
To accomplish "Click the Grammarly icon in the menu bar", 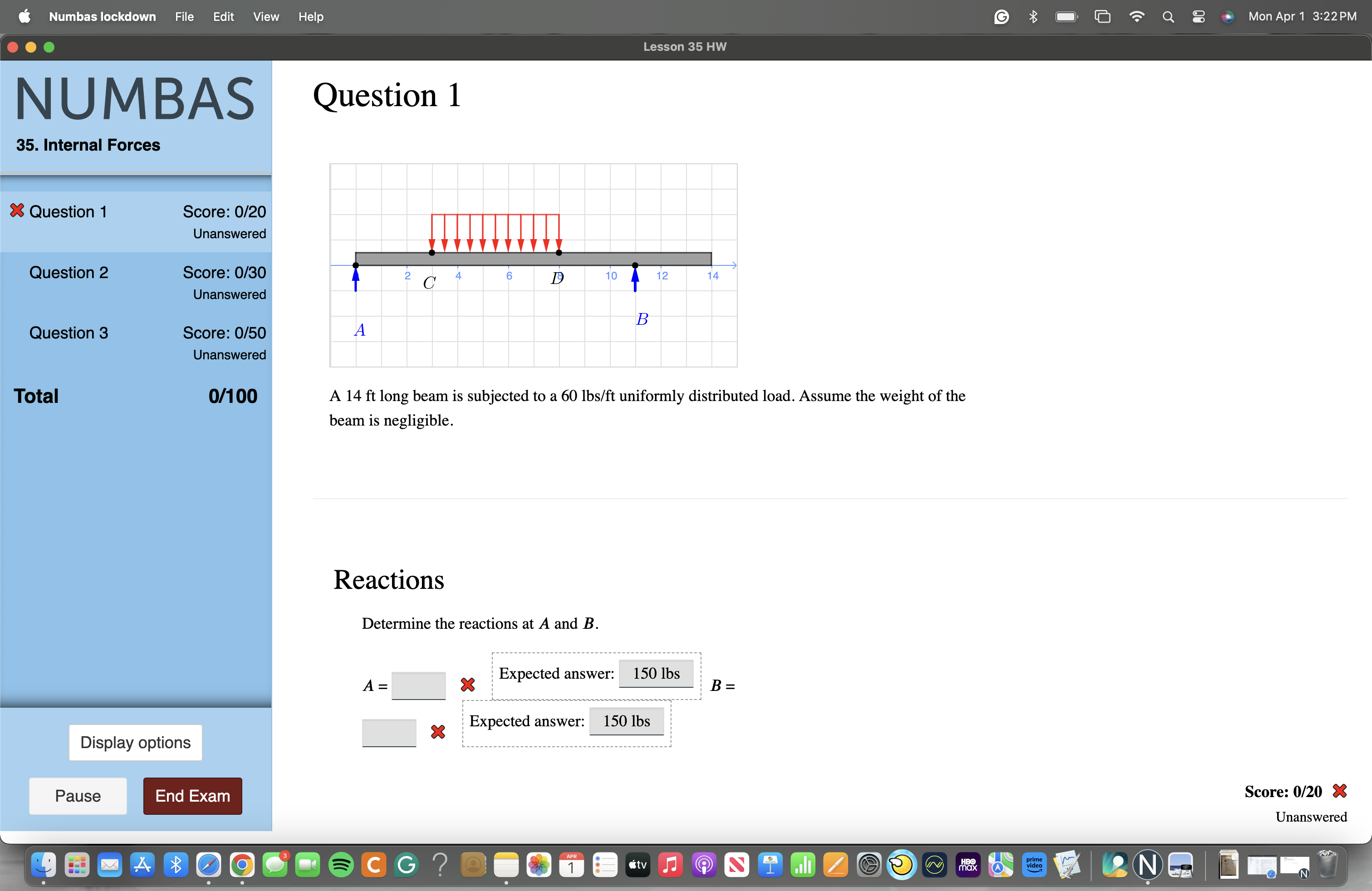I will [x=1001, y=16].
